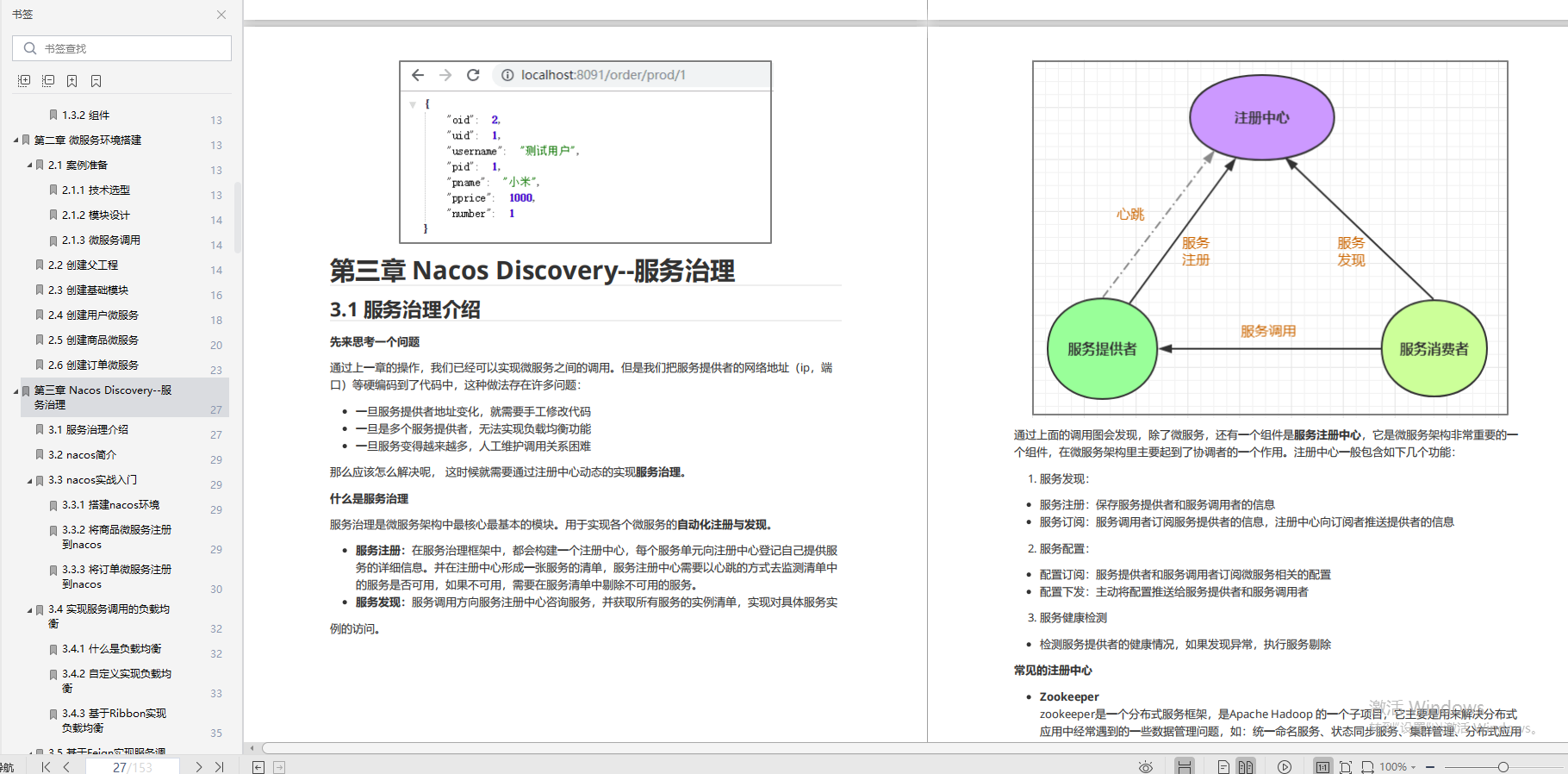
Task: Open the 100% zoom dropdown
Action: (1398, 766)
